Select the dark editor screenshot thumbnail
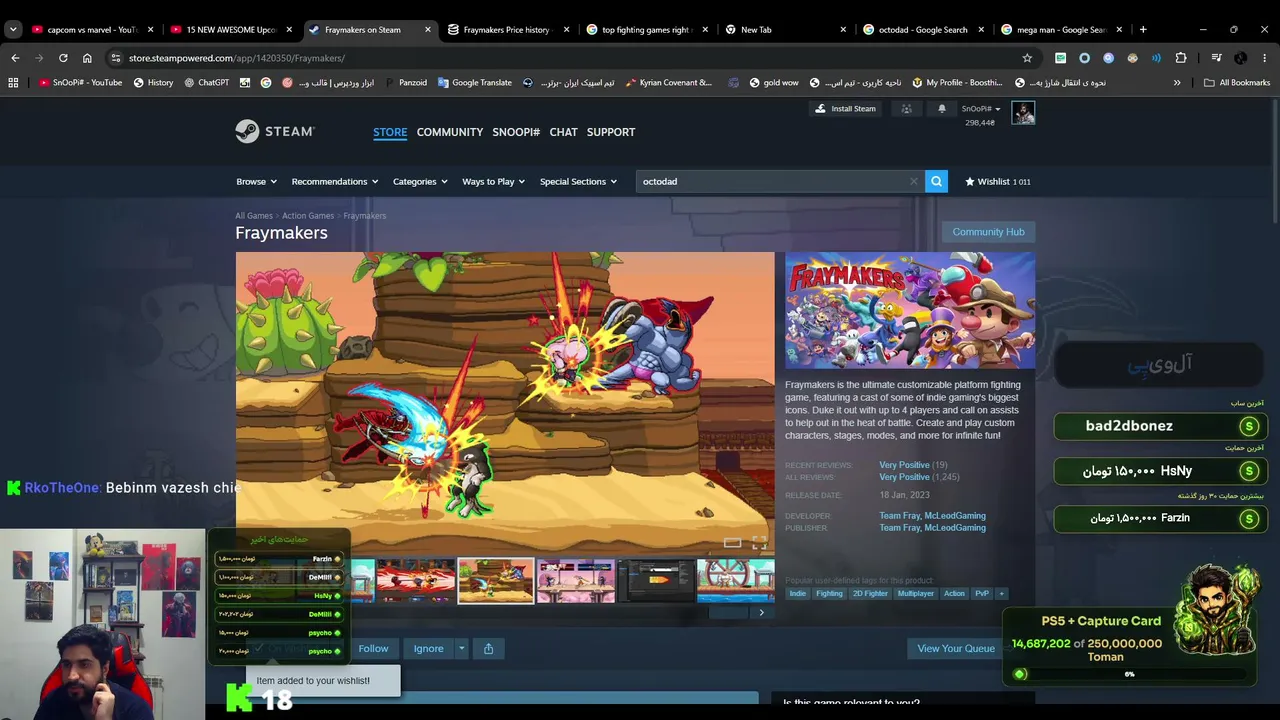The image size is (1280, 720). click(656, 581)
